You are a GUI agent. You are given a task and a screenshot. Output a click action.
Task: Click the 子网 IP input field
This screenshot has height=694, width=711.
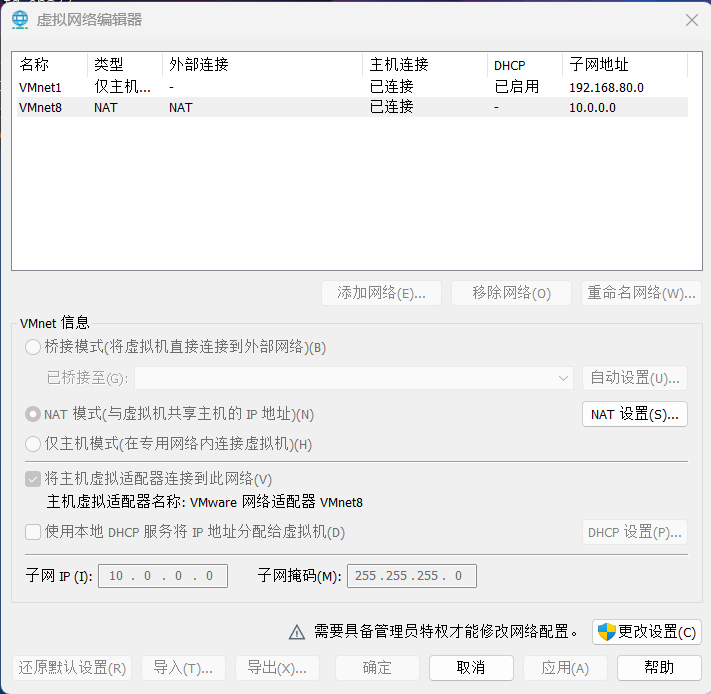click(162, 576)
